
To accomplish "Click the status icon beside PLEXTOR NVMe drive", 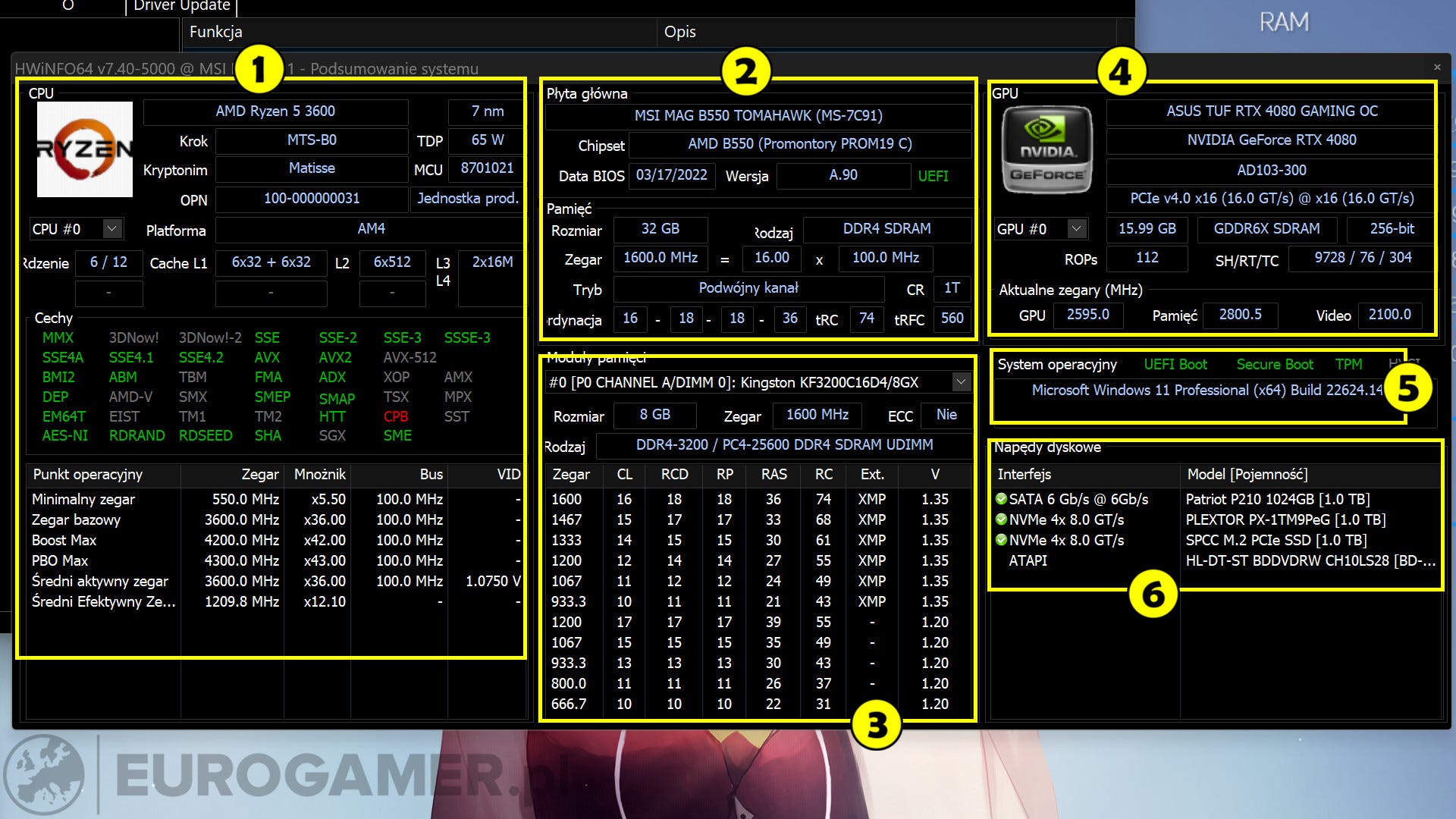I will point(1001,519).
